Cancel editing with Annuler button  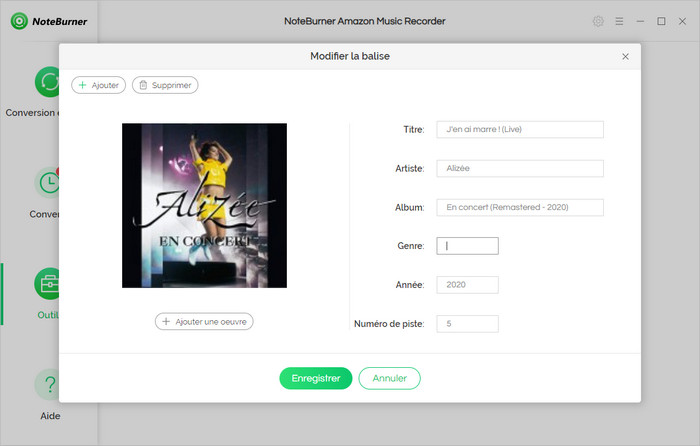point(389,378)
